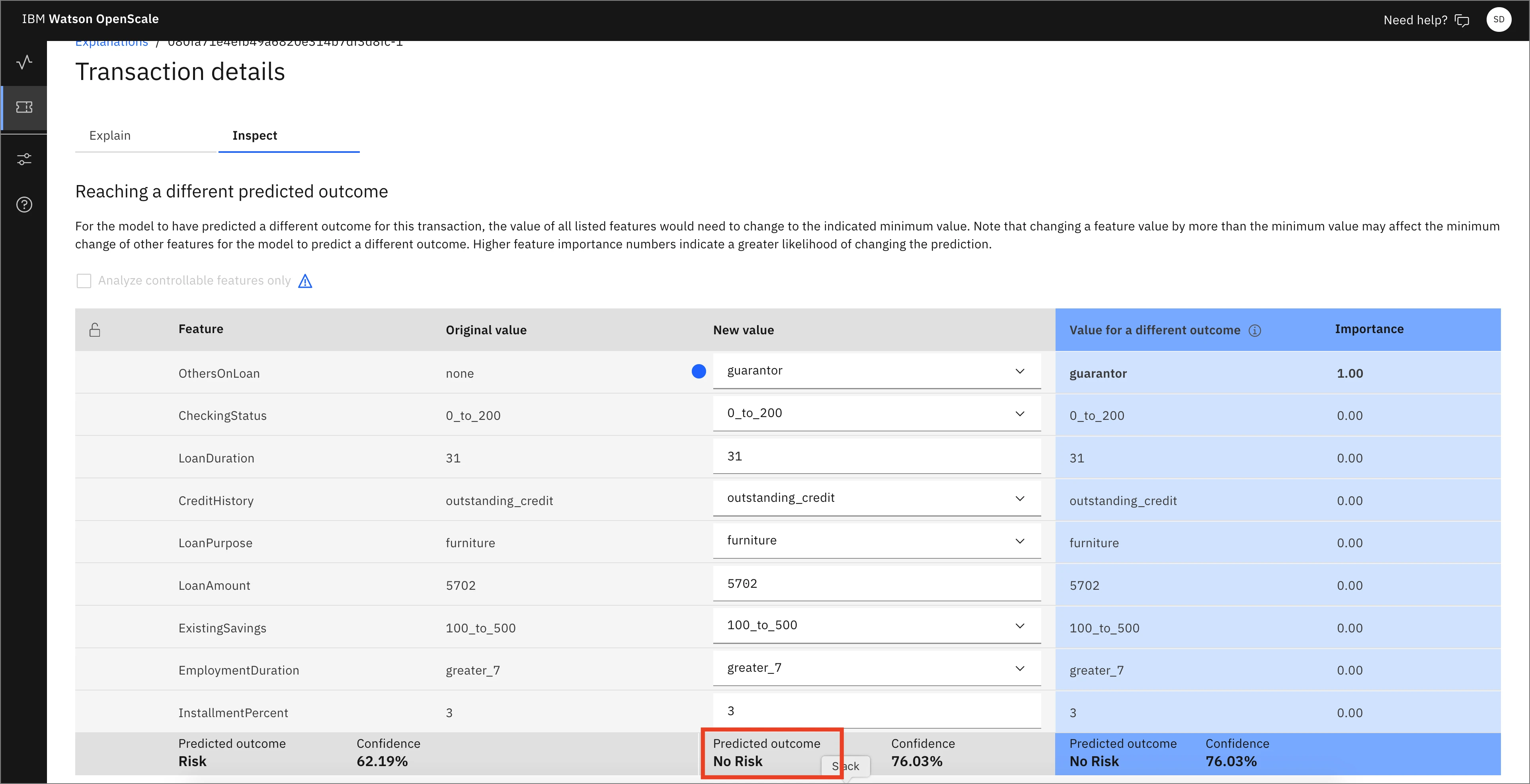Click the Need help chat icon
Image resolution: width=1530 pixels, height=784 pixels.
click(1462, 21)
